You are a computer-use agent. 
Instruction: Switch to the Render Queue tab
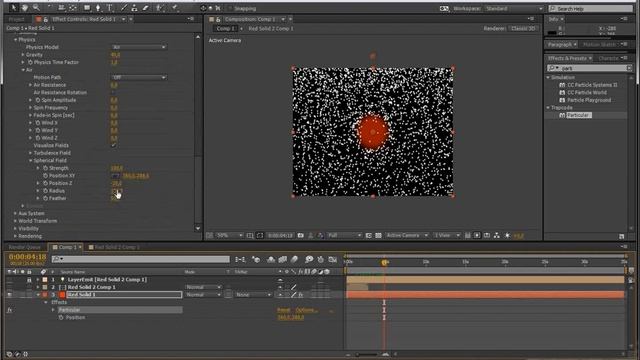24,247
